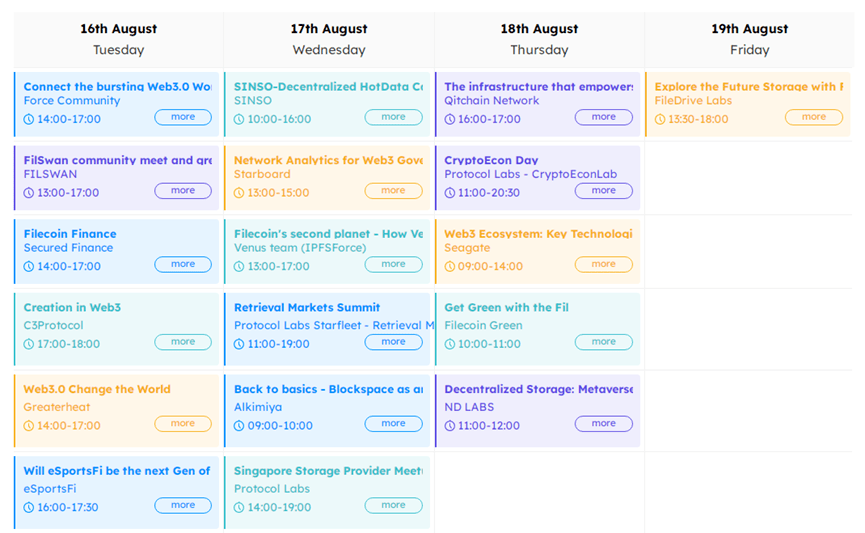The image size is (865, 533).
Task: Show more for Retrieval Markets Summit
Action: click(393, 342)
